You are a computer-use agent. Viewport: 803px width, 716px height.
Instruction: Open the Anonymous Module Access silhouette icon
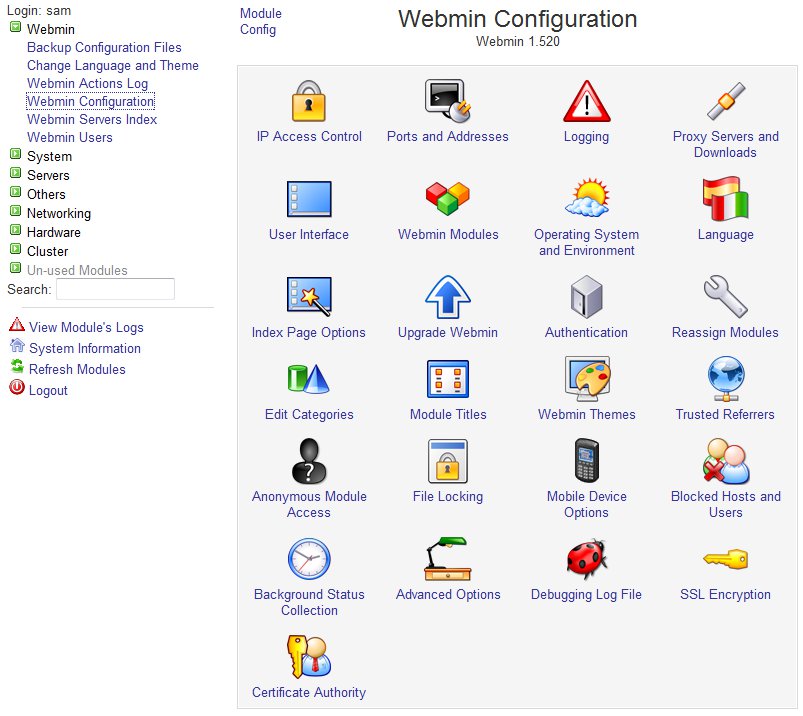pos(309,461)
